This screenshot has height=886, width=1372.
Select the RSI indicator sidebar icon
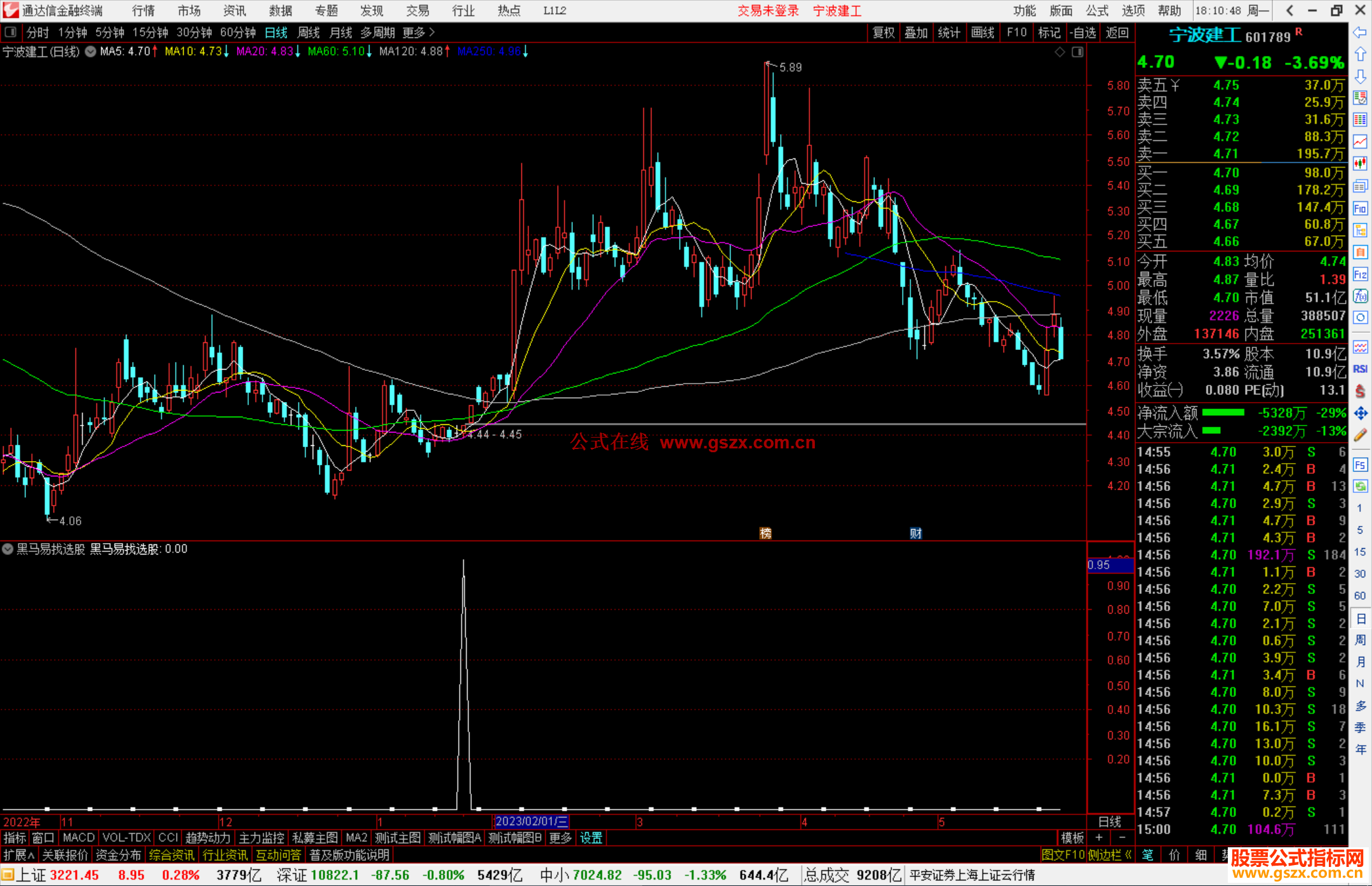[1360, 369]
